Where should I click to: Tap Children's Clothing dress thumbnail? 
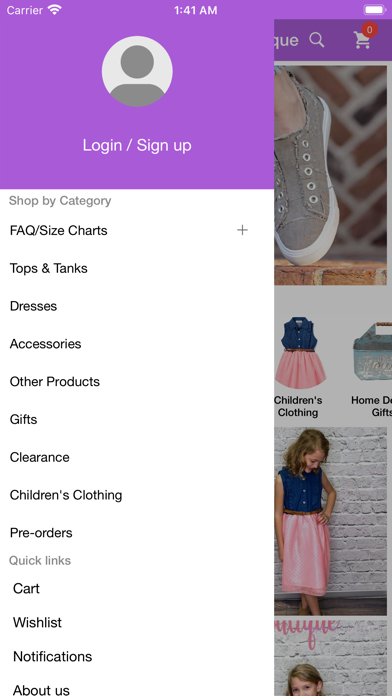[x=301, y=352]
